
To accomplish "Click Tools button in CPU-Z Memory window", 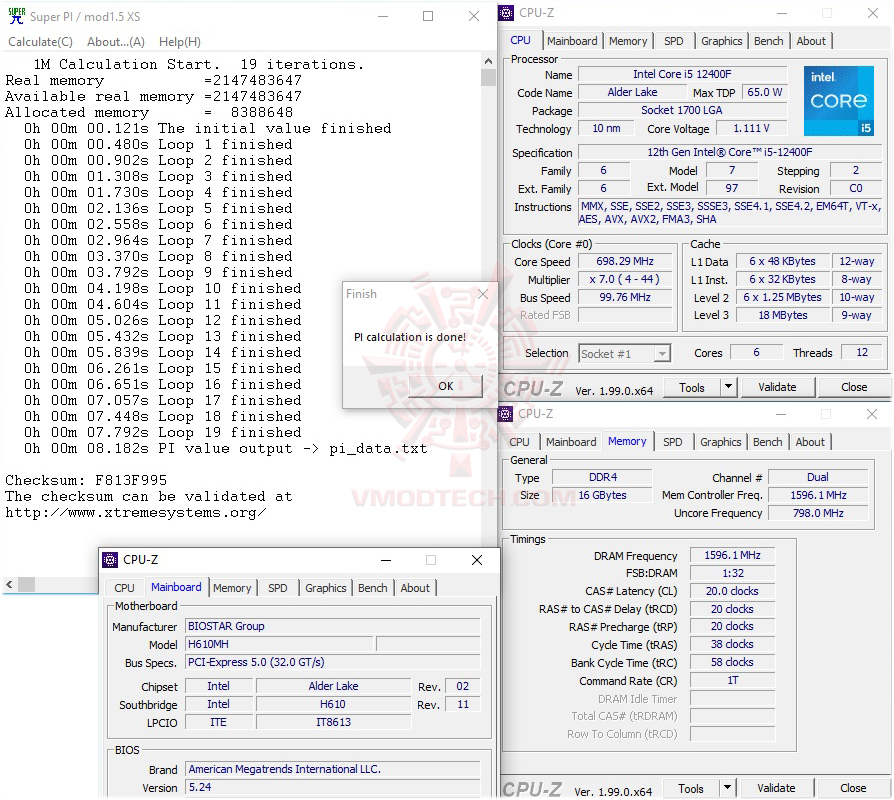I will pos(690,789).
